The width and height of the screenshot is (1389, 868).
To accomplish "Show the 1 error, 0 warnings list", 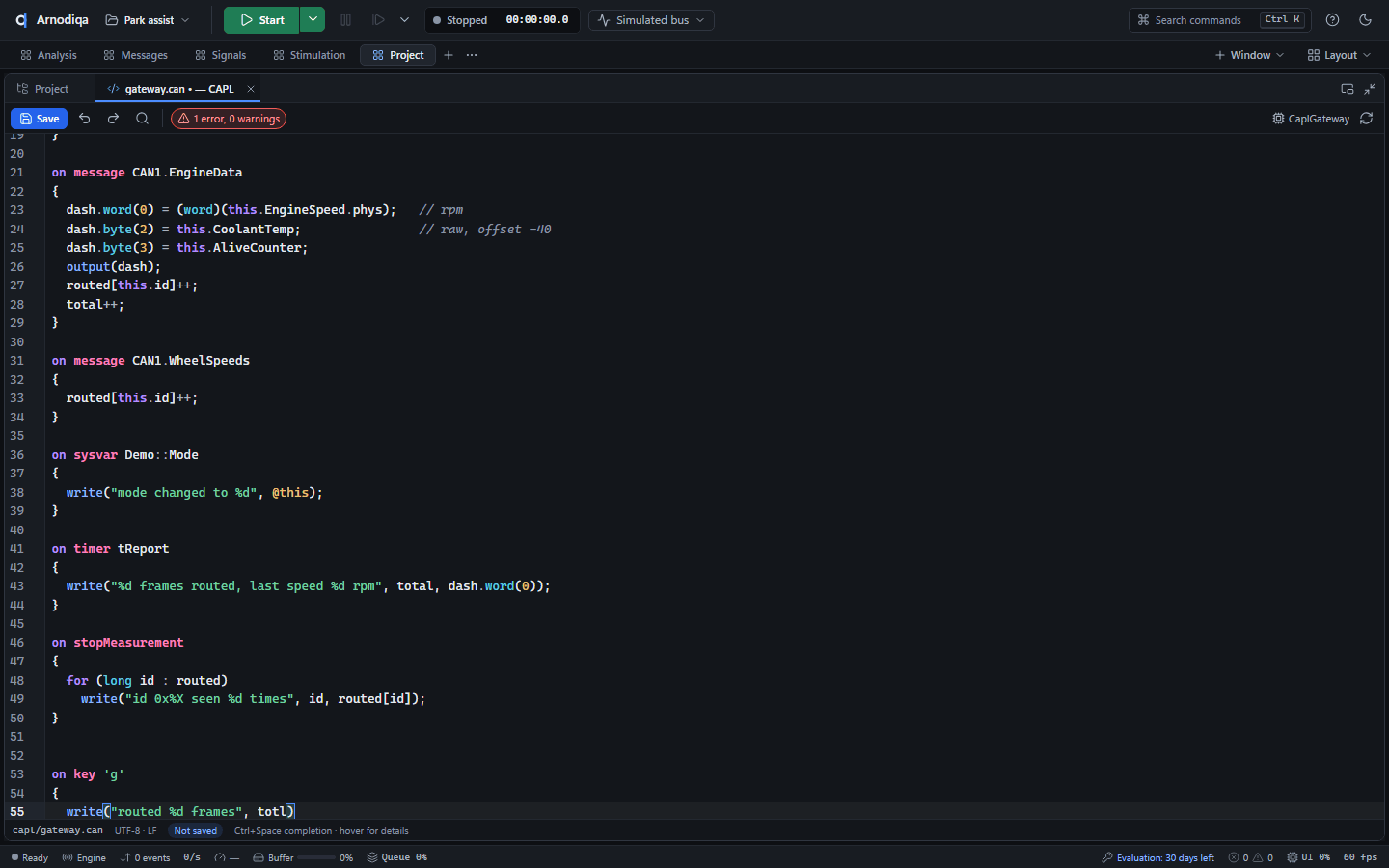I will [229, 119].
